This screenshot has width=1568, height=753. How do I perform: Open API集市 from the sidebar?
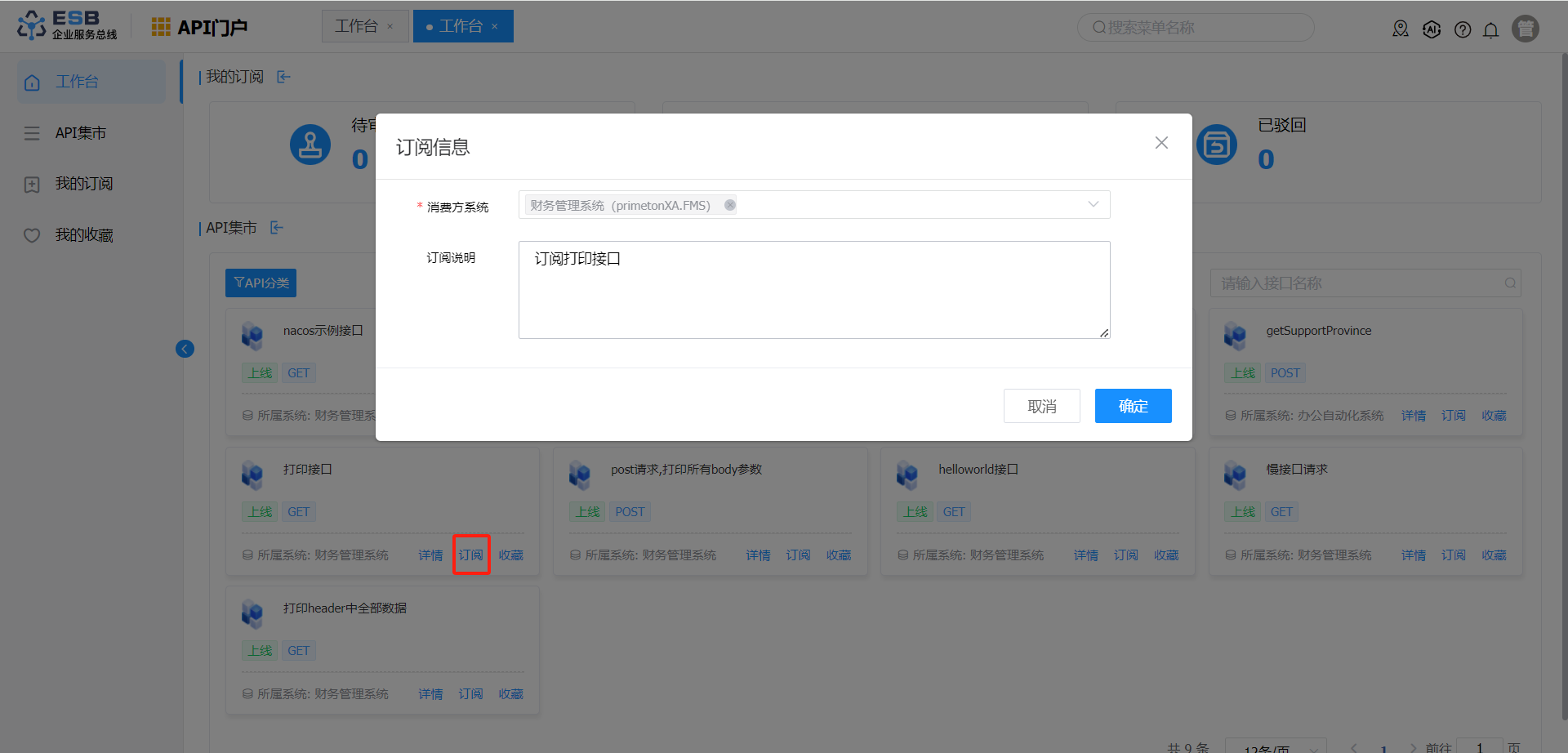[x=80, y=133]
